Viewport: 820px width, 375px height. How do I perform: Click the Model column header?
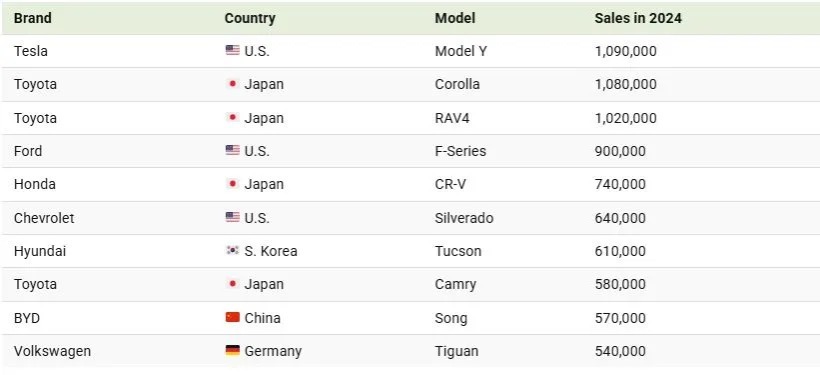click(455, 18)
